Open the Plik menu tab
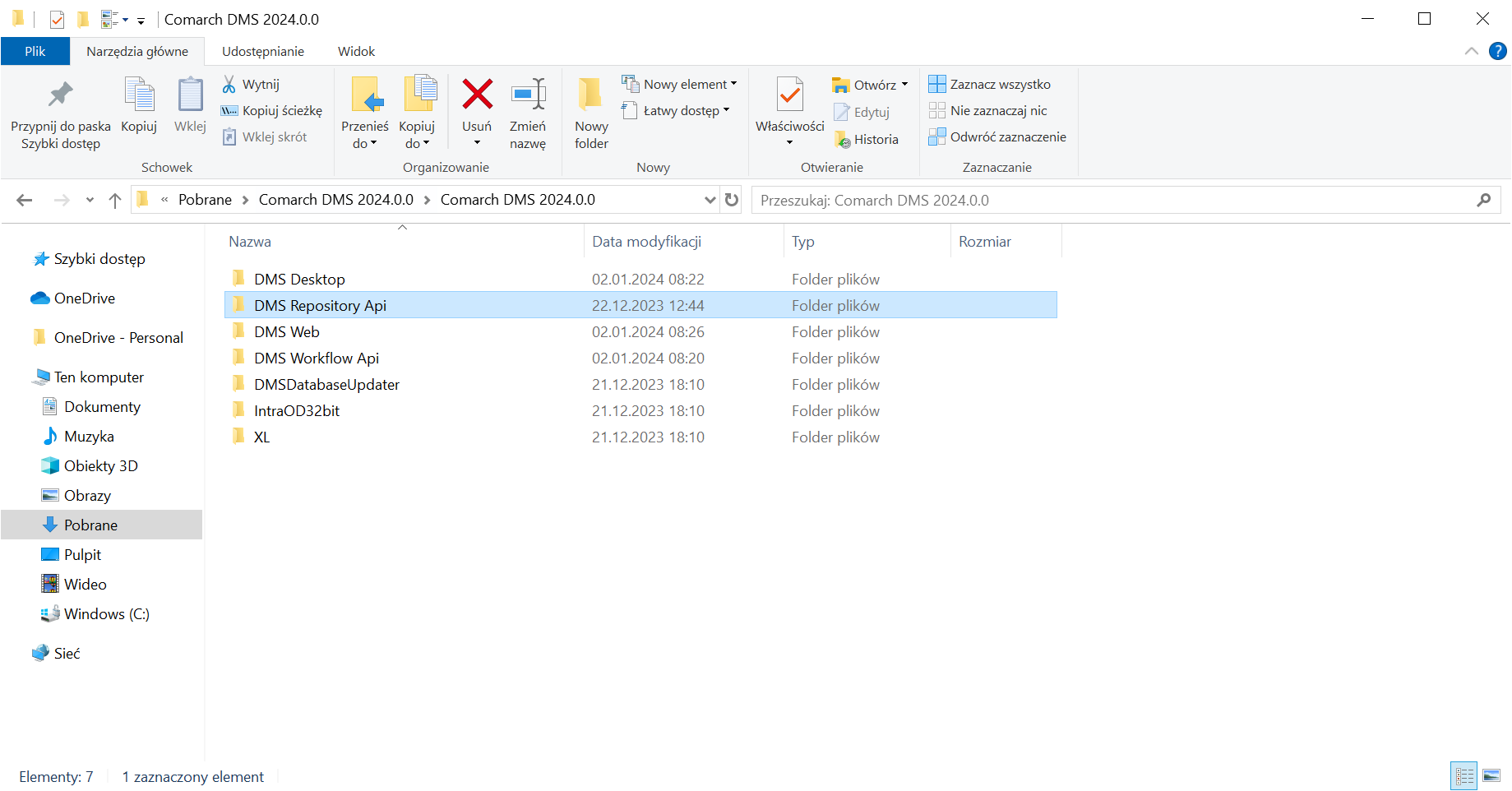 point(35,51)
